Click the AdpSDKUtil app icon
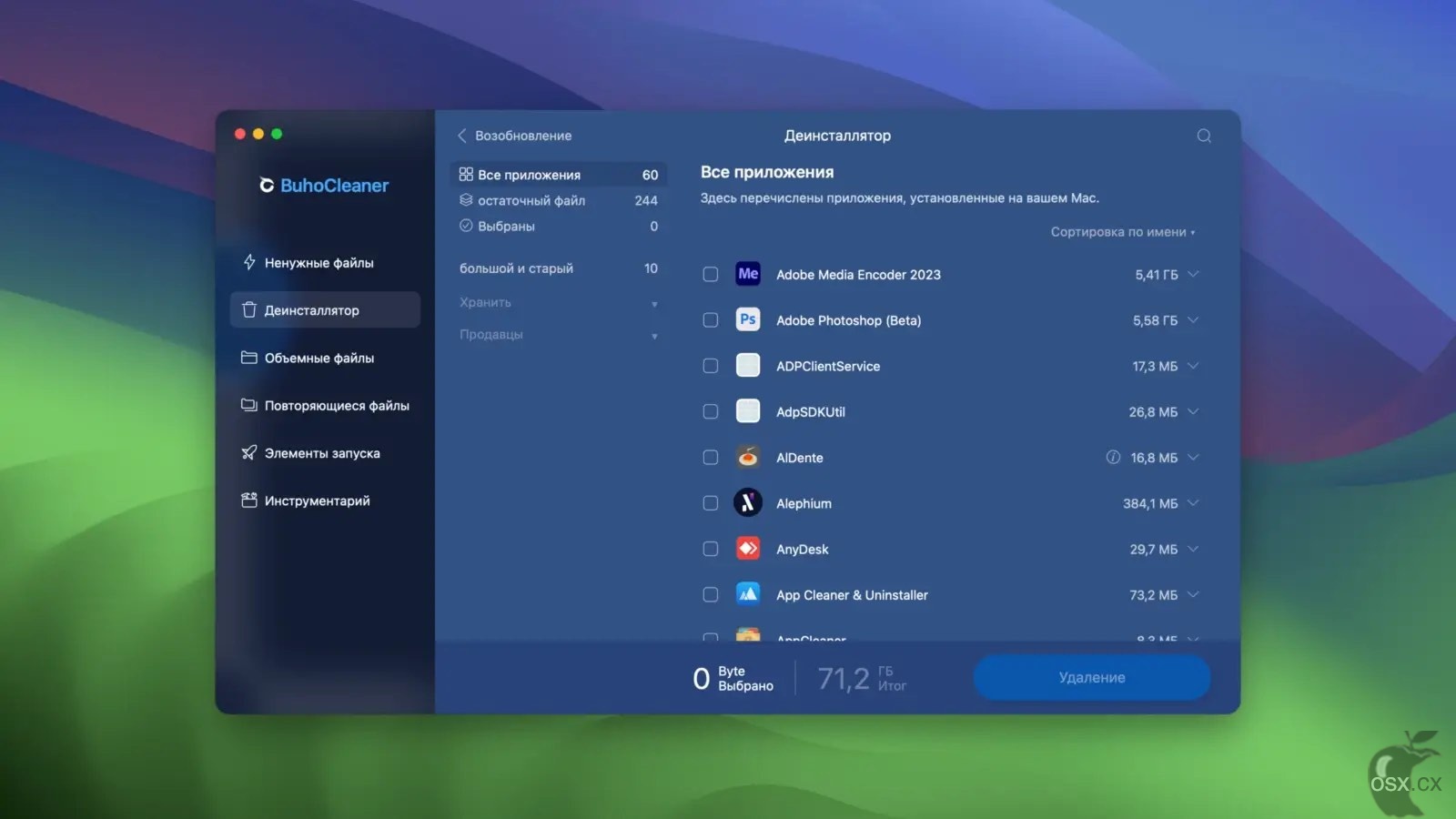The height and width of the screenshot is (819, 1456). click(x=748, y=411)
